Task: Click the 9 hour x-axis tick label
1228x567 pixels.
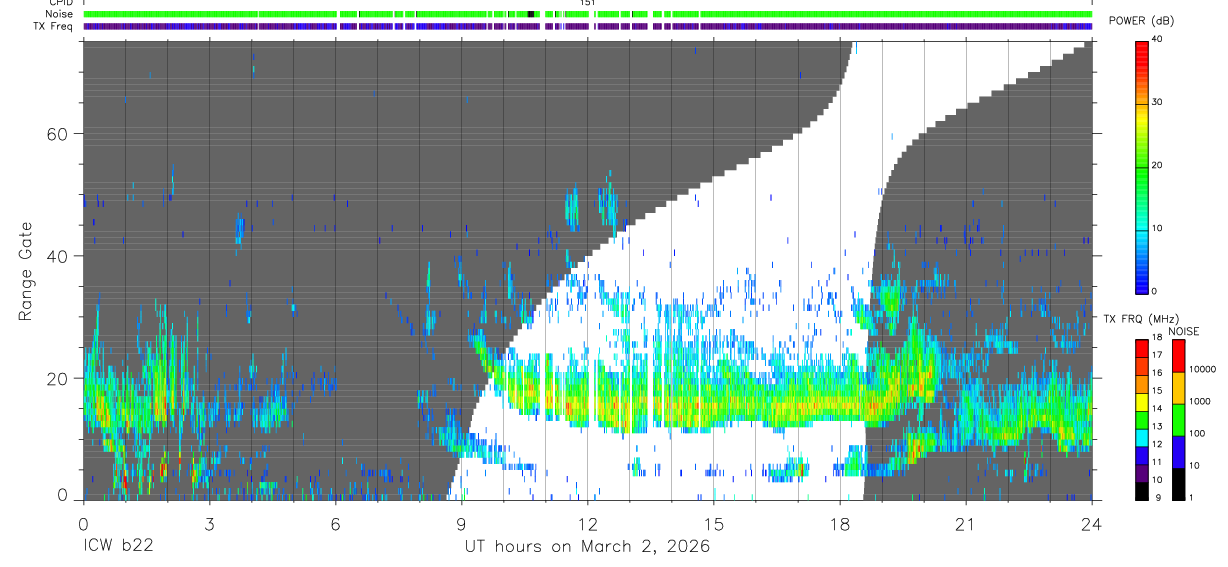Action: pos(461,523)
